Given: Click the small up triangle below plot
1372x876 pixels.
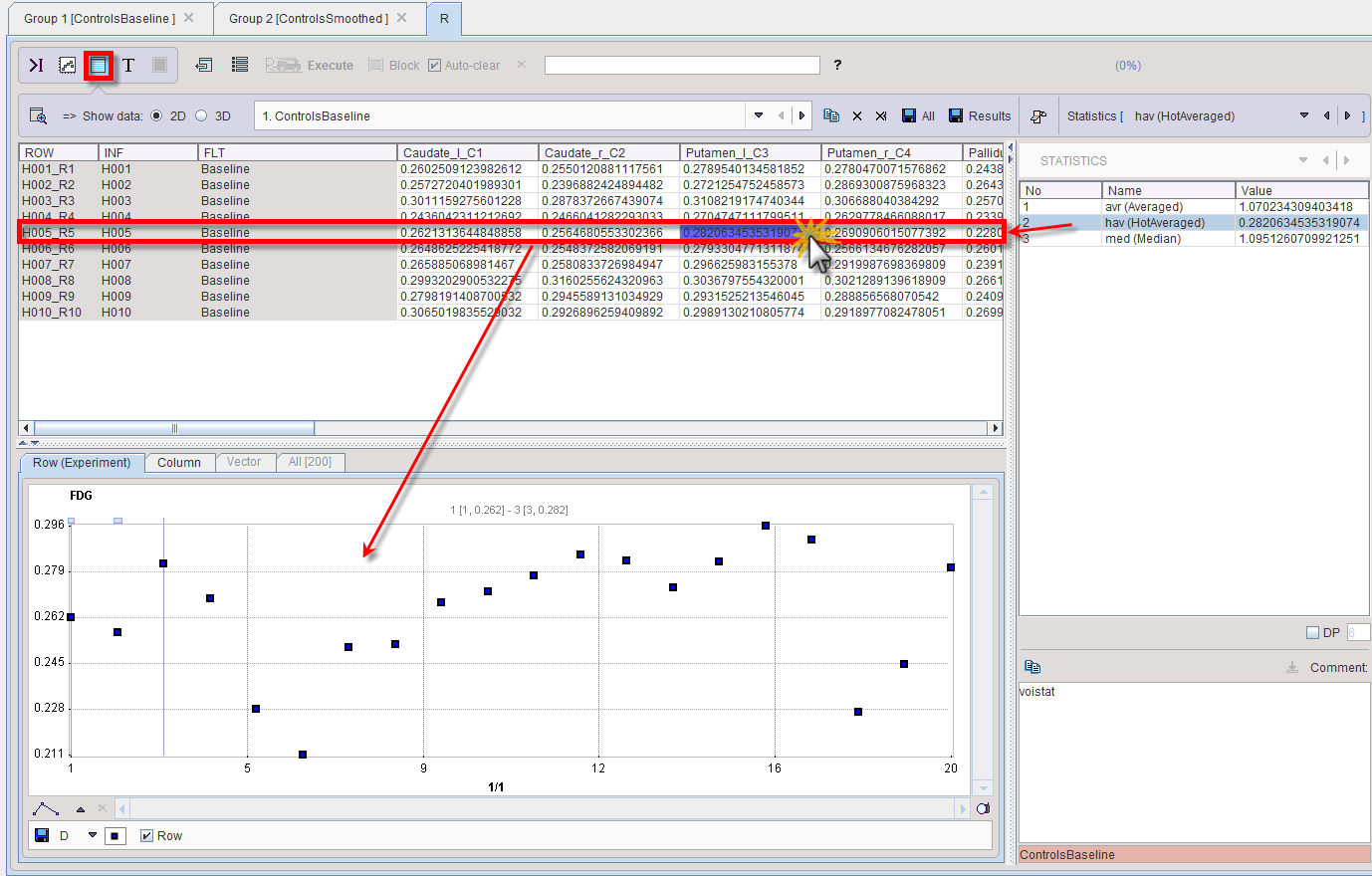Looking at the screenshot, I should click(81, 809).
